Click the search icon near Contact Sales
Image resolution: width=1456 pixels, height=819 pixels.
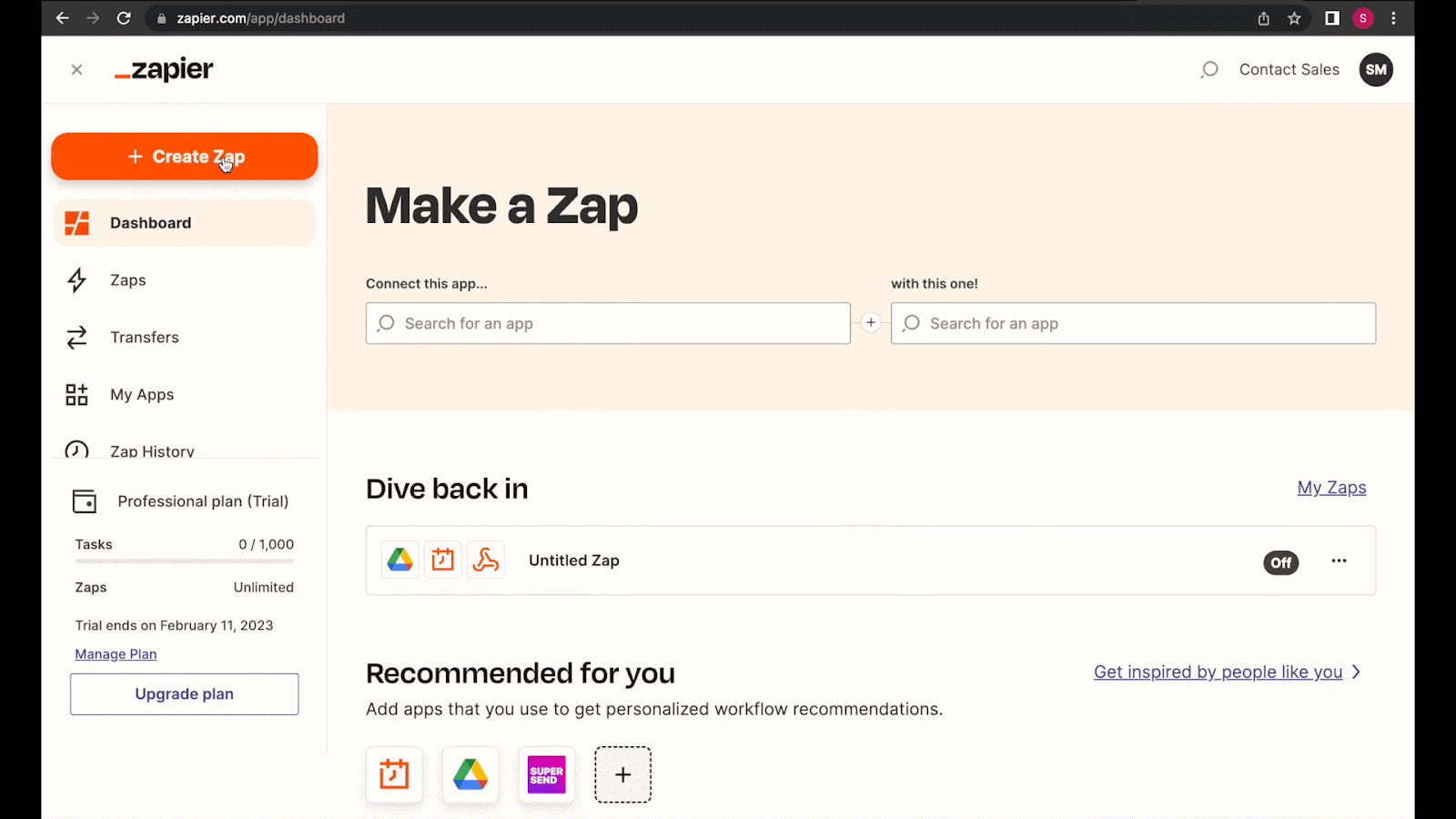pos(1208,70)
